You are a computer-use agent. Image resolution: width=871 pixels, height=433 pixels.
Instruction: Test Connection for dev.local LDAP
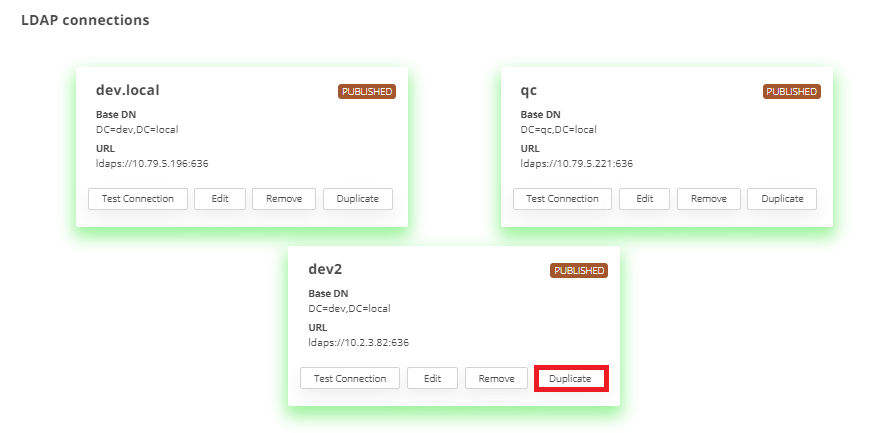click(x=138, y=198)
